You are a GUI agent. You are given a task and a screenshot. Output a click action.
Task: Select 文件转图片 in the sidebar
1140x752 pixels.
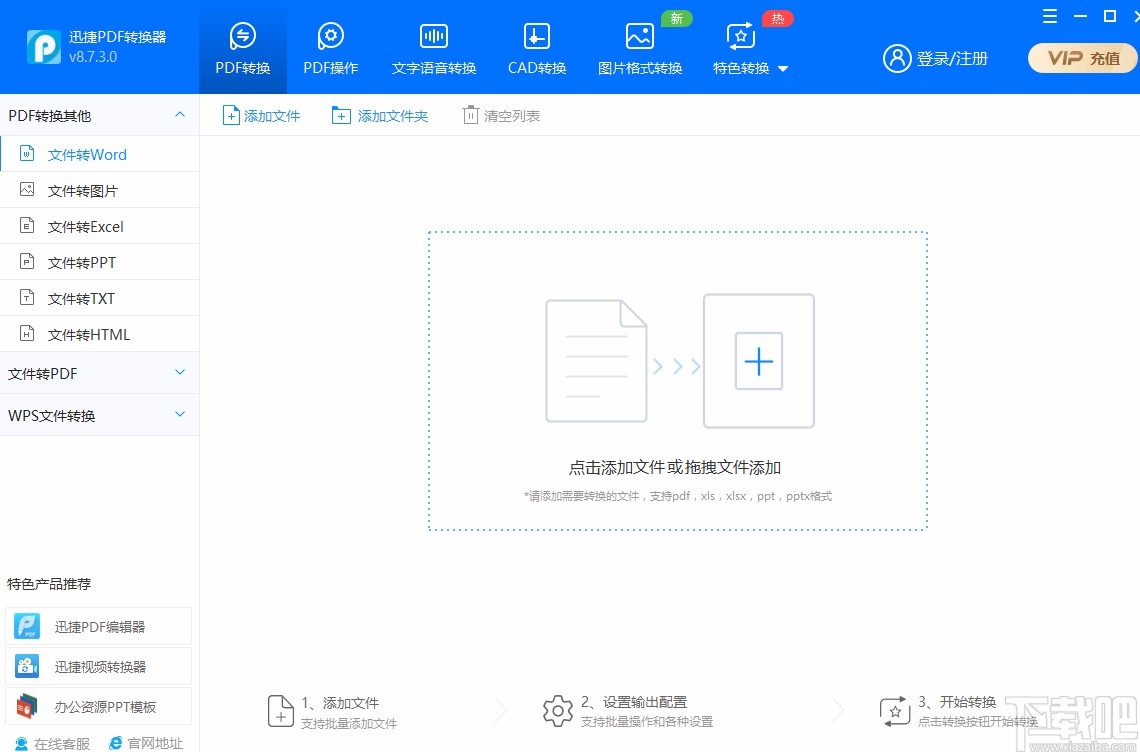[x=100, y=191]
